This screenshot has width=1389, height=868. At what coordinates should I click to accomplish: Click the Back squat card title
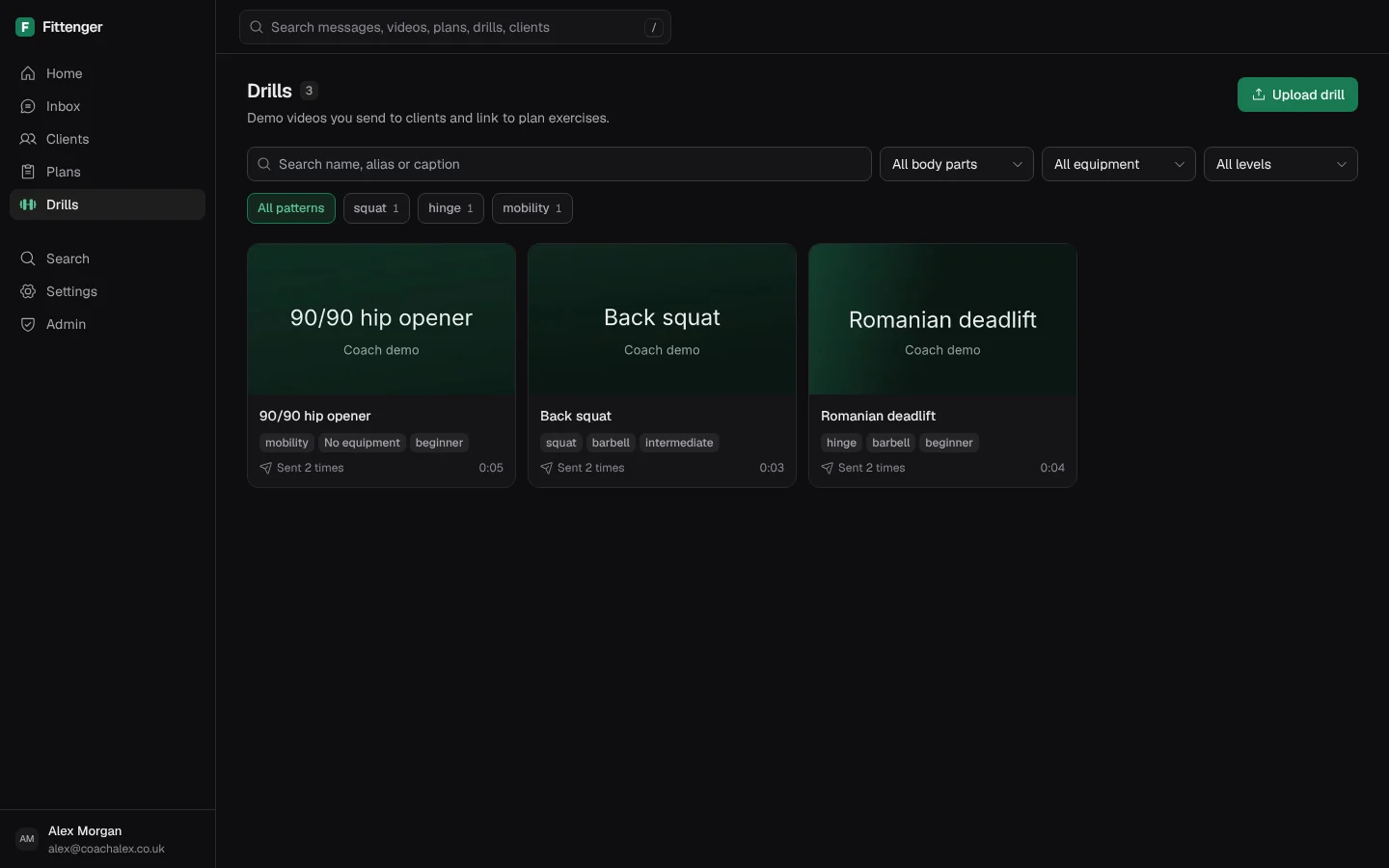click(576, 416)
